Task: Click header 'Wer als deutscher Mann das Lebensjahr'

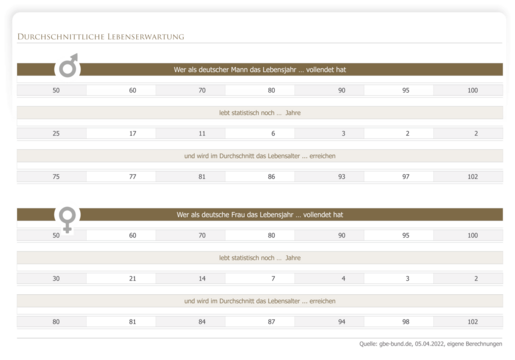Action: coord(260,70)
